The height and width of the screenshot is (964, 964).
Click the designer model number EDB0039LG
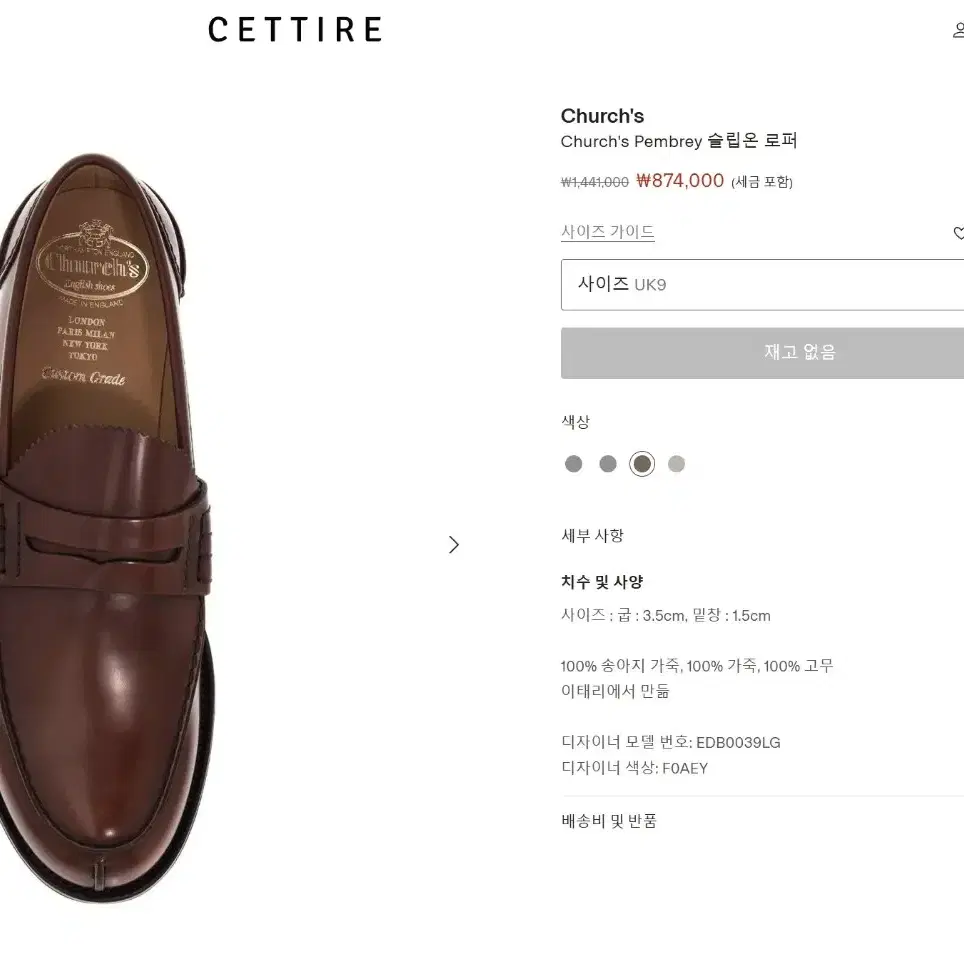738,743
